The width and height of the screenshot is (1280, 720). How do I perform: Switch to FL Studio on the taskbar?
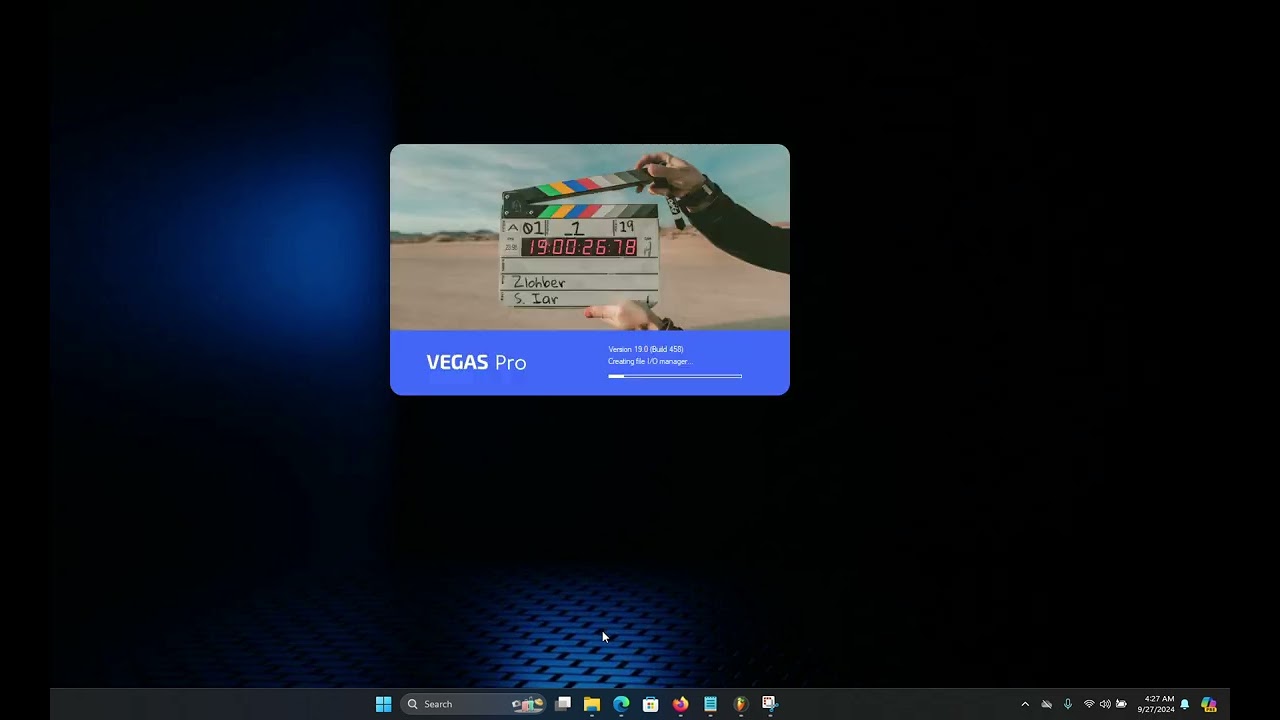click(x=740, y=704)
